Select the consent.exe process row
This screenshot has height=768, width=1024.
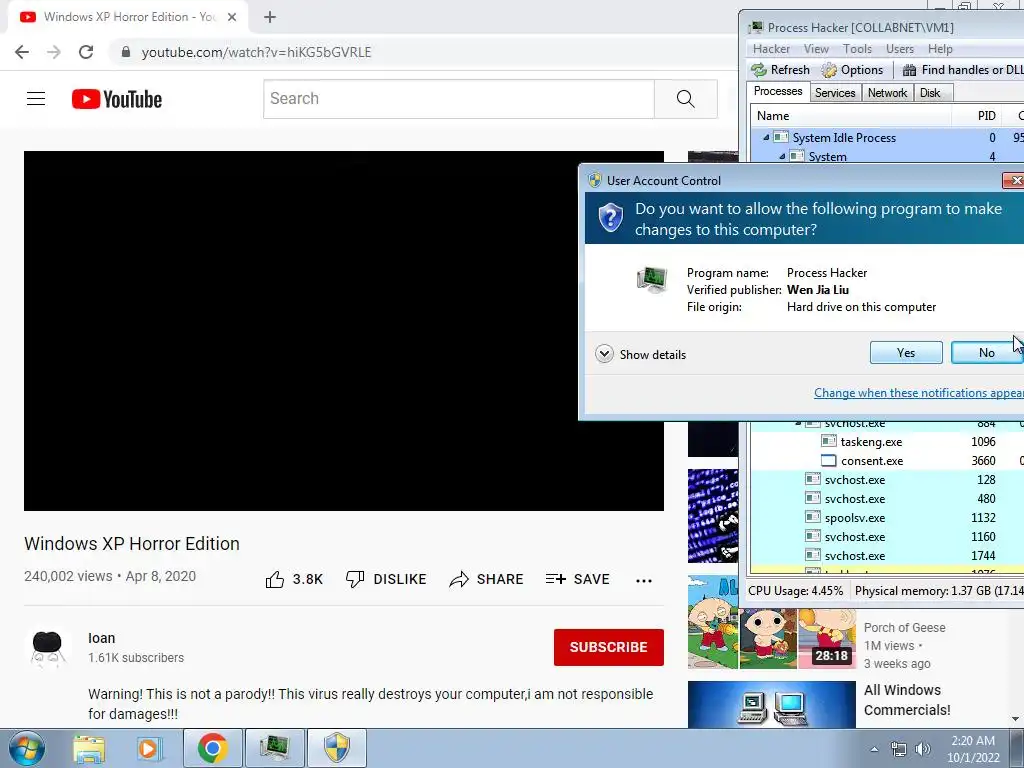pos(887,460)
